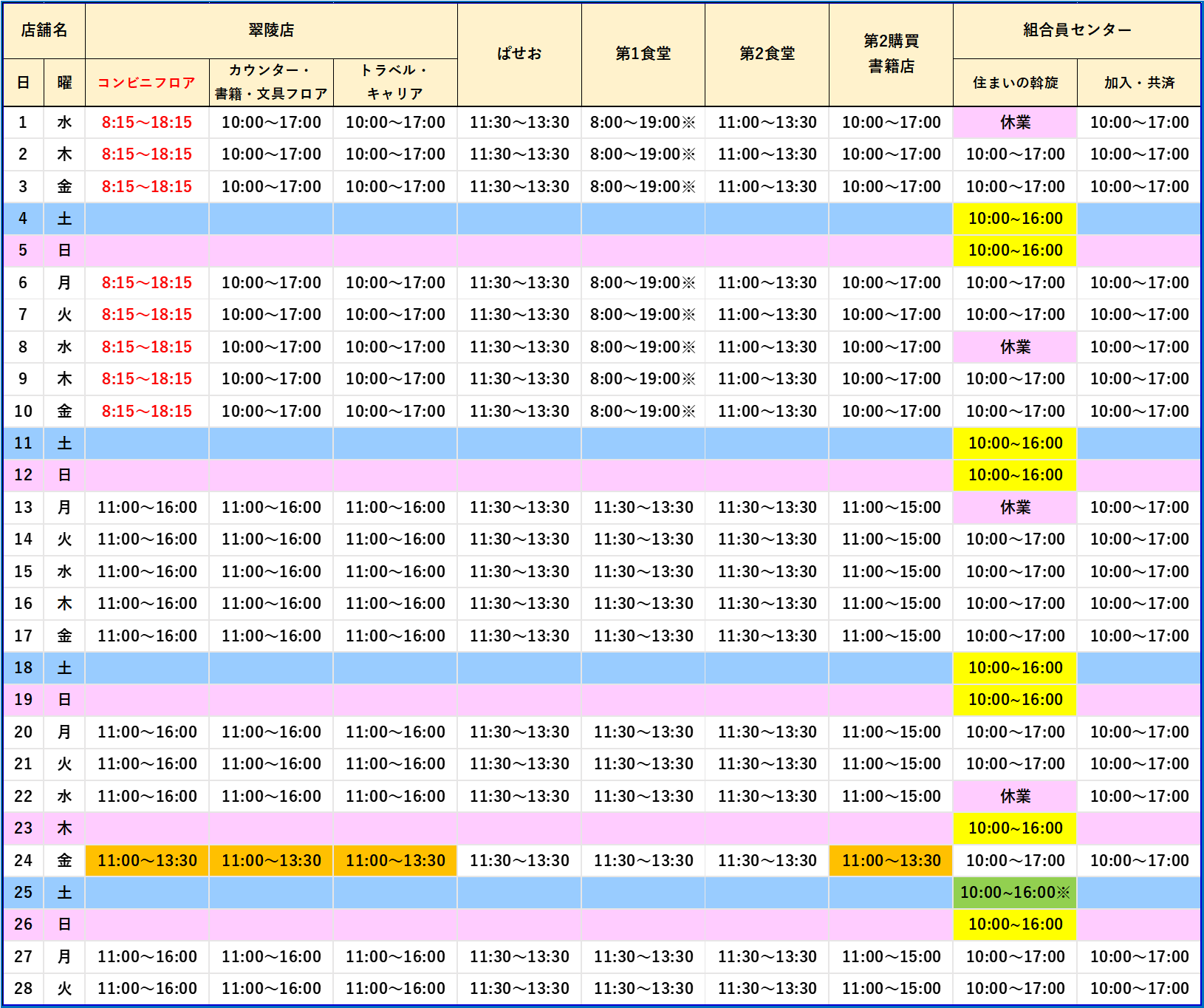Image resolution: width=1204 pixels, height=1008 pixels.
Task: Click カウンター 10:00~17:00 in day 8 row
Action: 271,347
